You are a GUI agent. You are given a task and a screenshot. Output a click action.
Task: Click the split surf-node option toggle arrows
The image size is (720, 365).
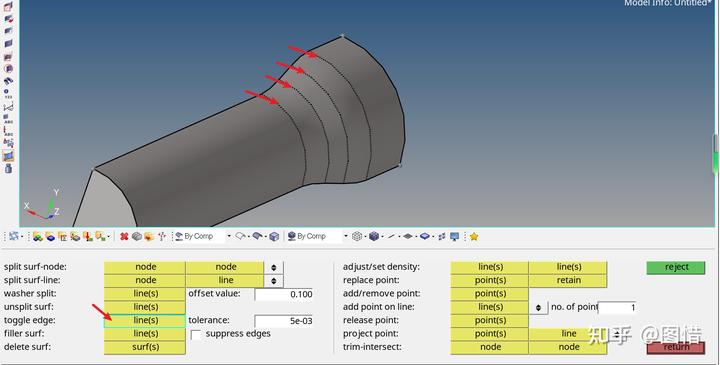tap(274, 267)
